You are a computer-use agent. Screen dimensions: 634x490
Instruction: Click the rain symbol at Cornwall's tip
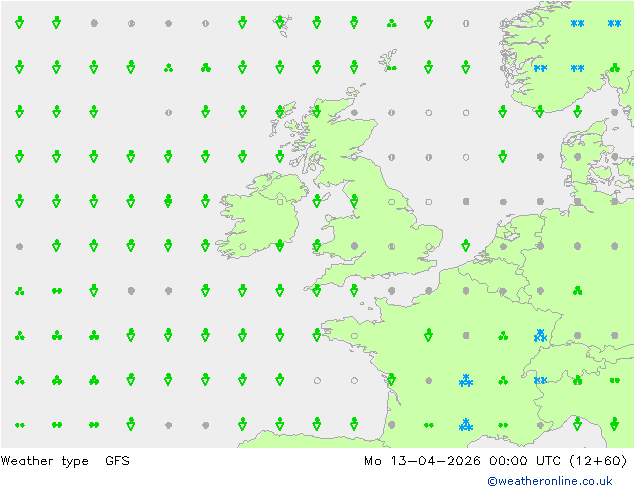317,290
